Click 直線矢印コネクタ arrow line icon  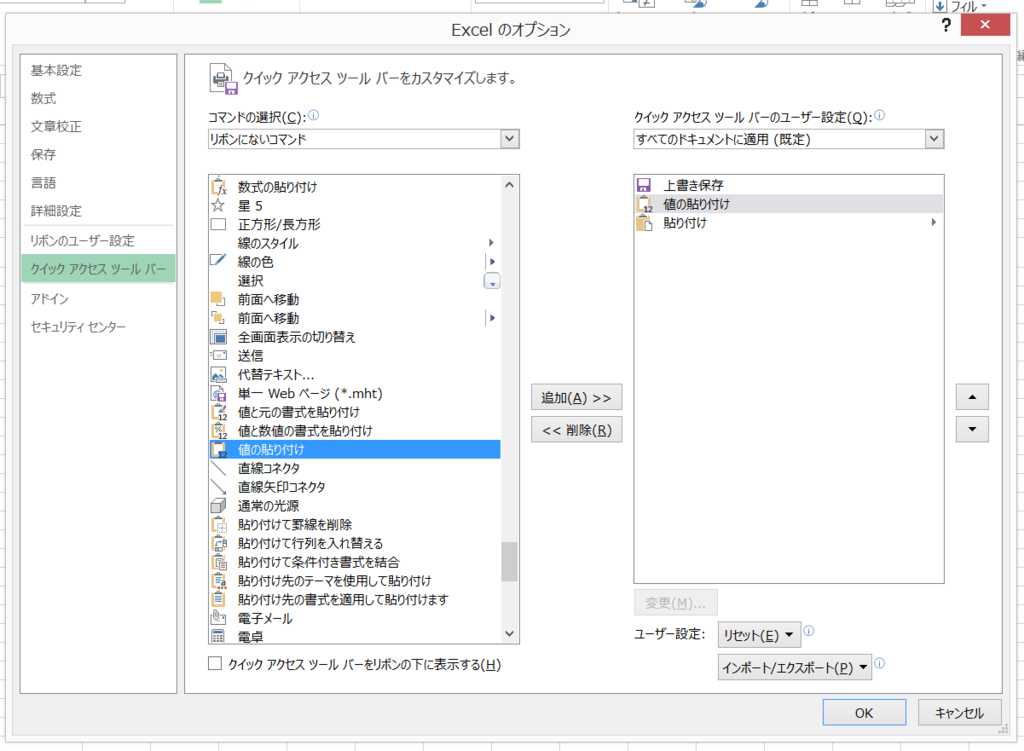tap(218, 487)
